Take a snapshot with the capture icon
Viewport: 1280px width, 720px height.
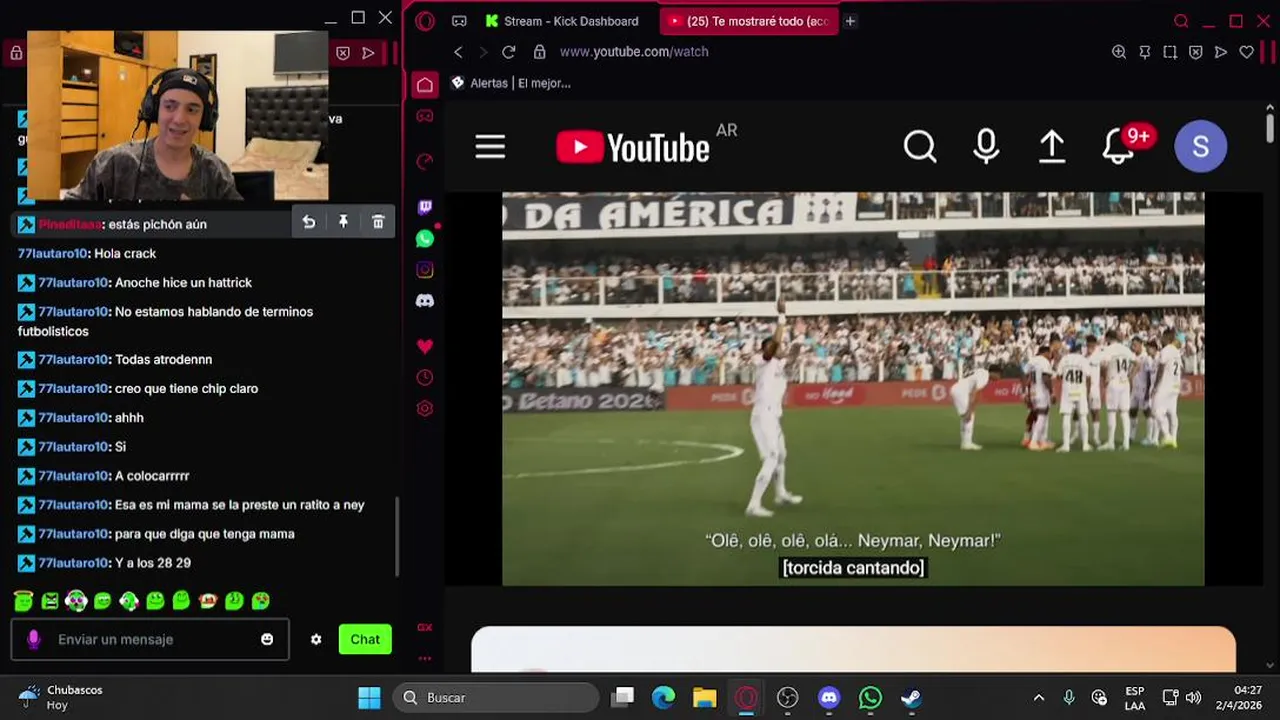click(x=1170, y=52)
